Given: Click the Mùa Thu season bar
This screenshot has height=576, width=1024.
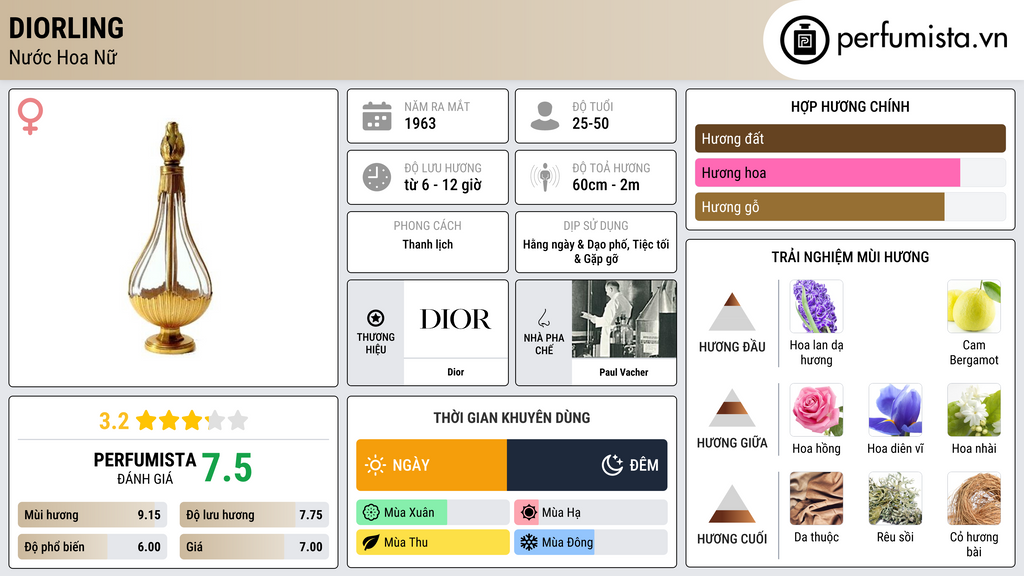Looking at the screenshot, I should point(432,543).
